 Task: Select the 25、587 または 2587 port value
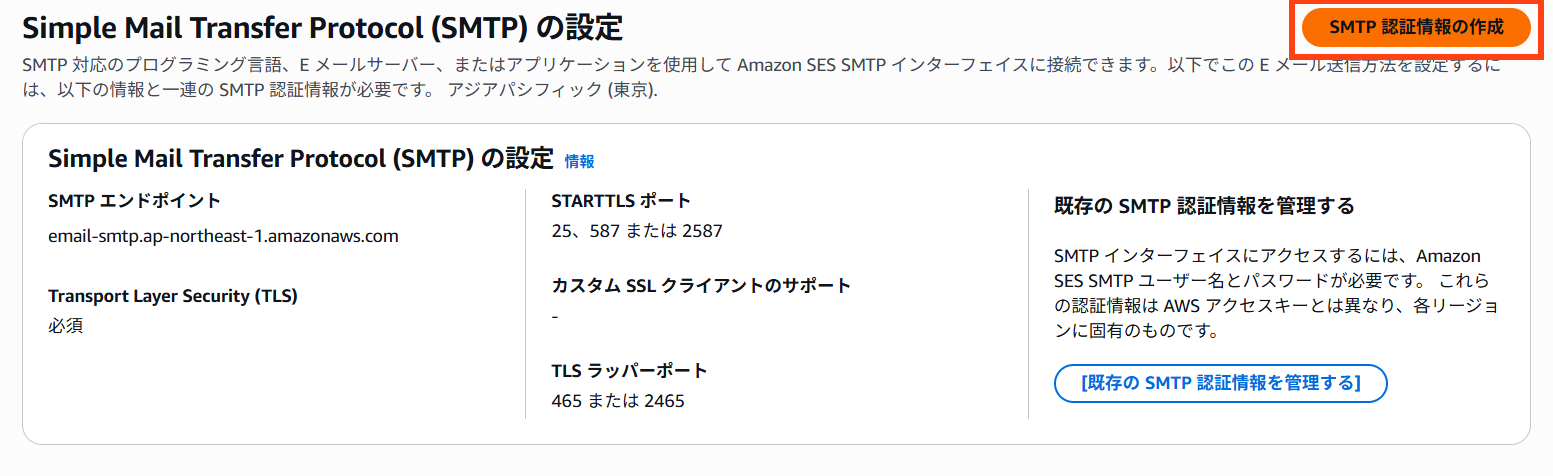pyautogui.click(x=636, y=232)
